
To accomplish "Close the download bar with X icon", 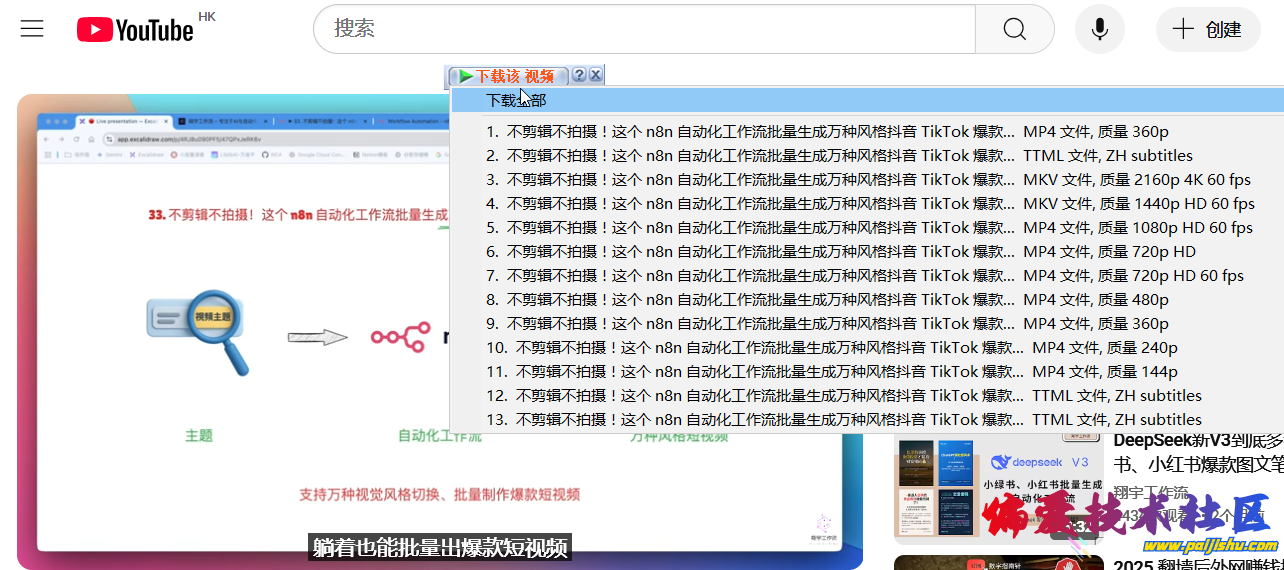I will [x=595, y=76].
